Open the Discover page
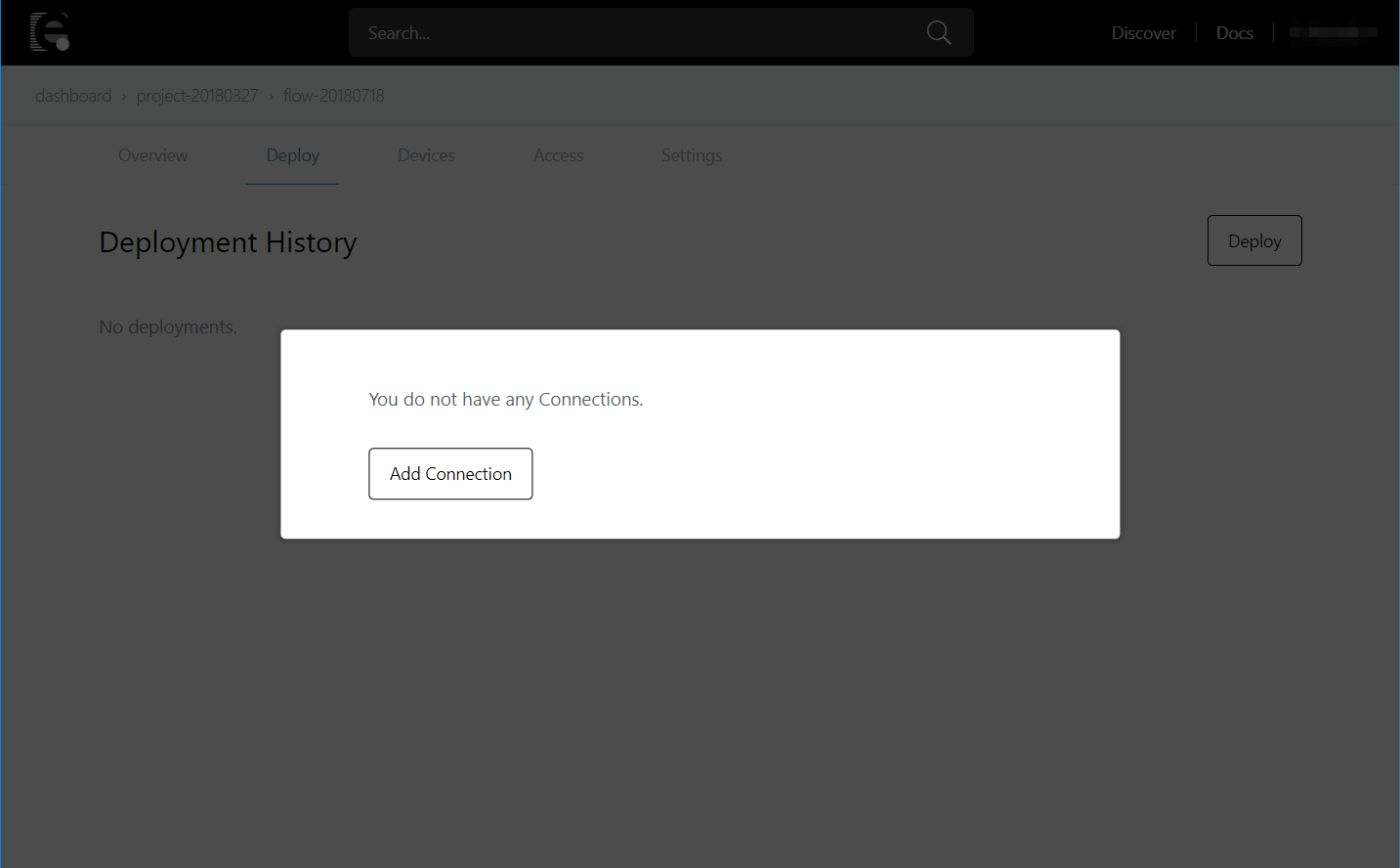The height and width of the screenshot is (868, 1400). click(1143, 32)
